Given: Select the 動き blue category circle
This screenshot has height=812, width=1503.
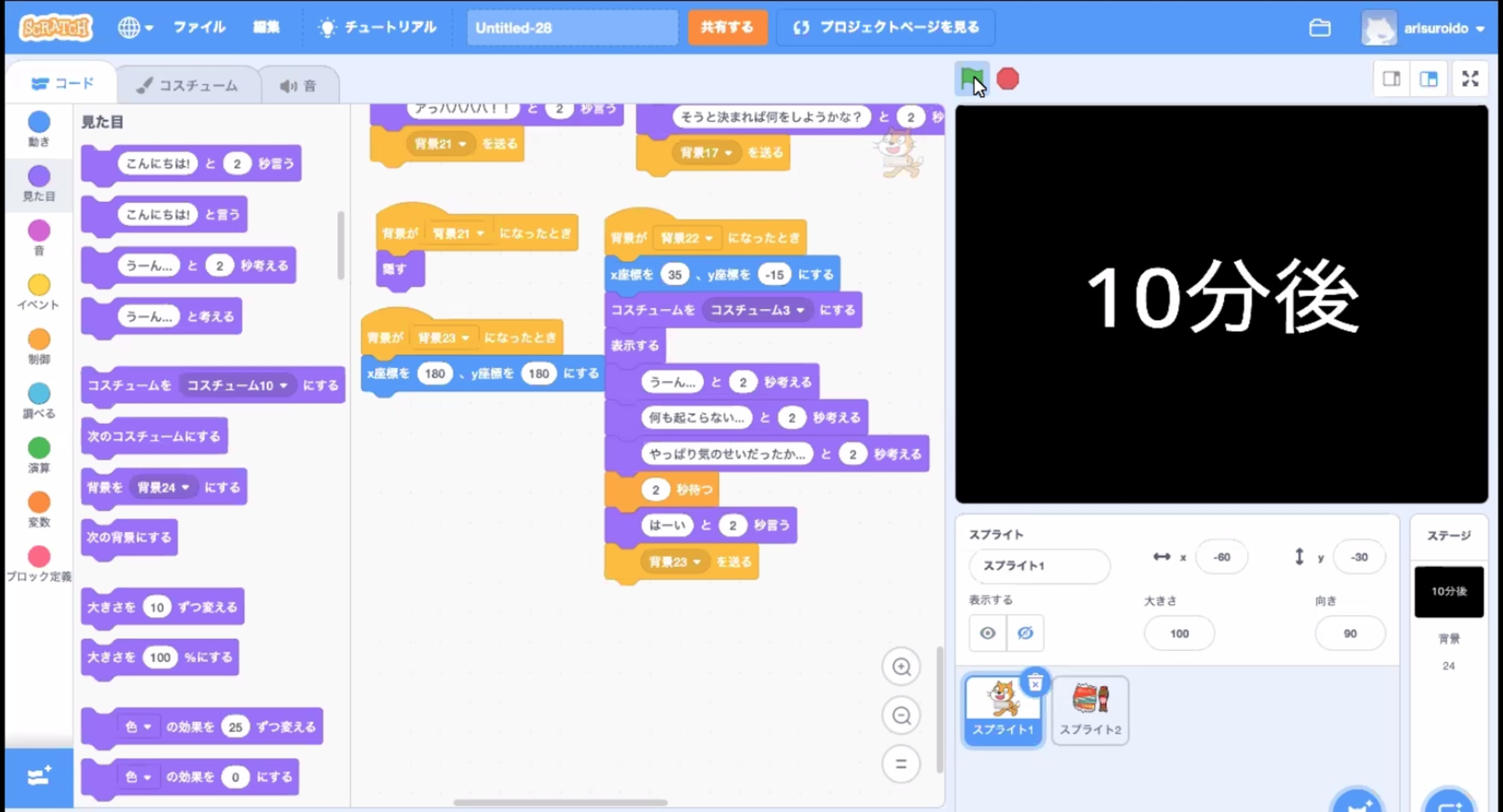Looking at the screenshot, I should point(39,122).
